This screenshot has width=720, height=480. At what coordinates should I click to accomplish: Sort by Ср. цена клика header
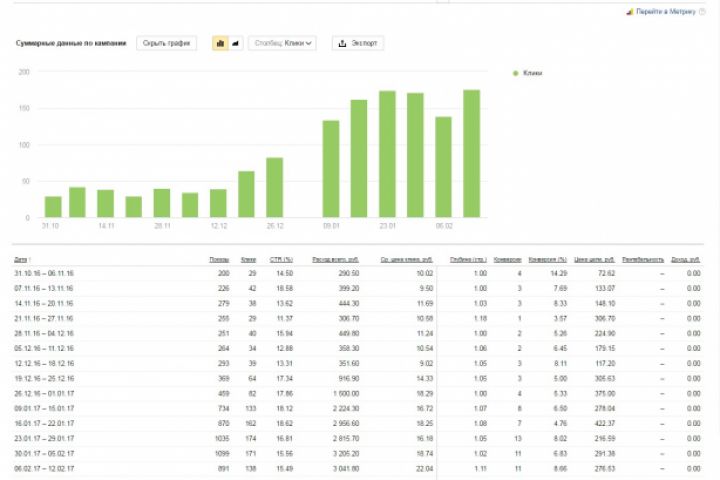tap(407, 260)
